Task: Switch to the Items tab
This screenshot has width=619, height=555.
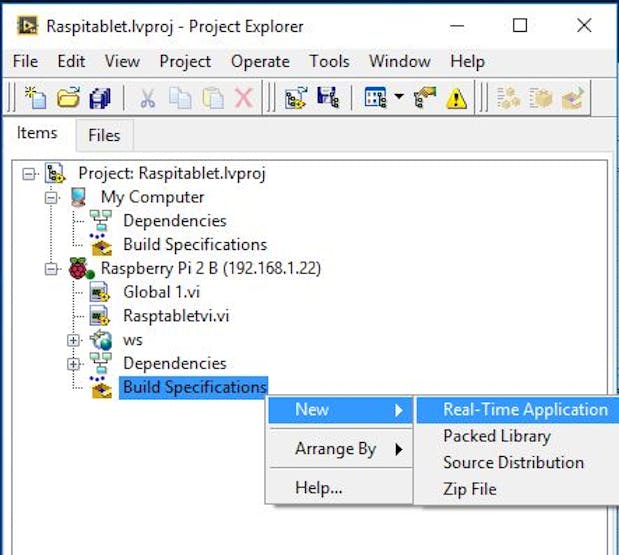Action: pos(37,133)
